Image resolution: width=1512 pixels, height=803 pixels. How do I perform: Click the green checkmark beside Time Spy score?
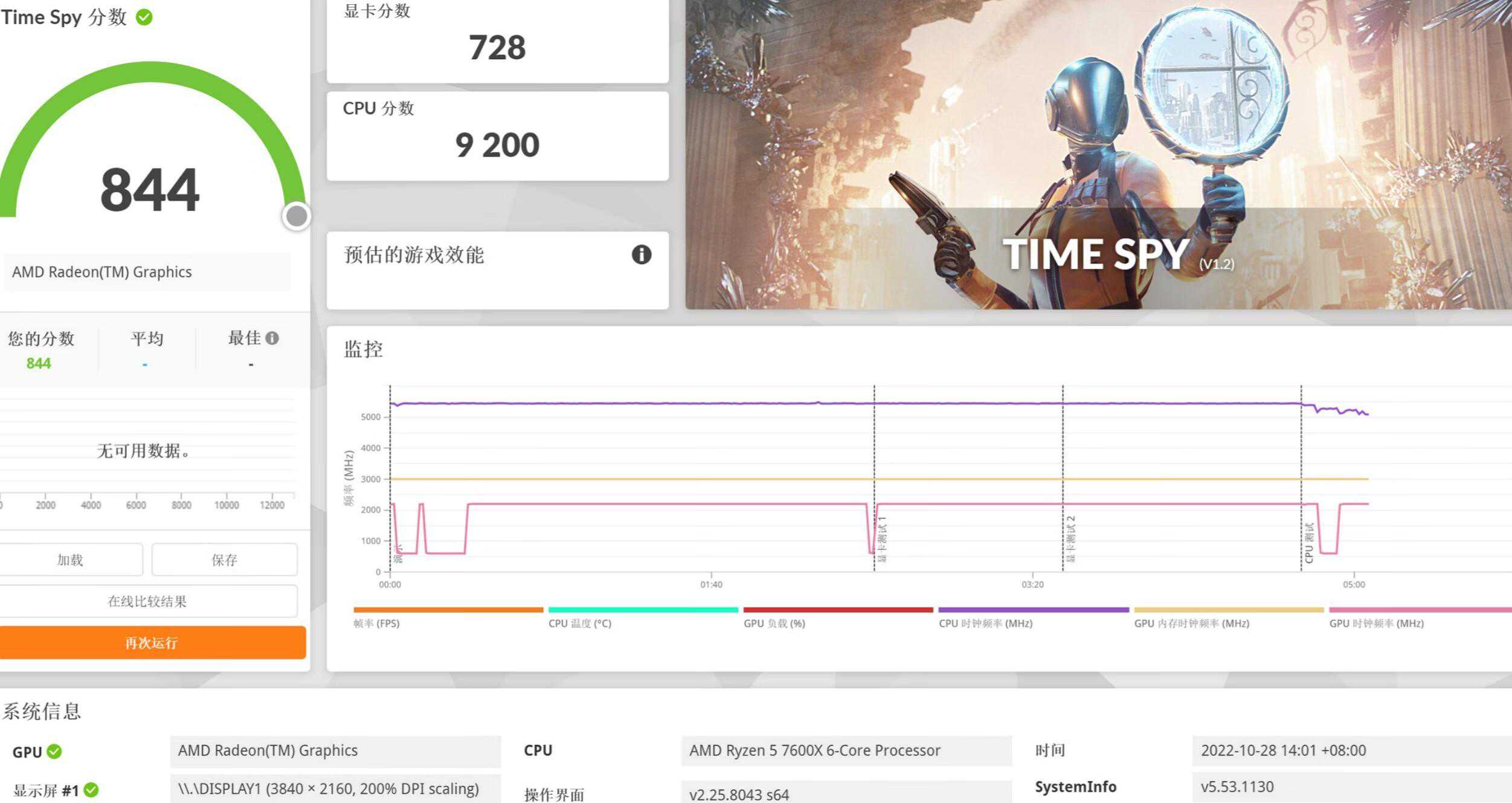144,18
